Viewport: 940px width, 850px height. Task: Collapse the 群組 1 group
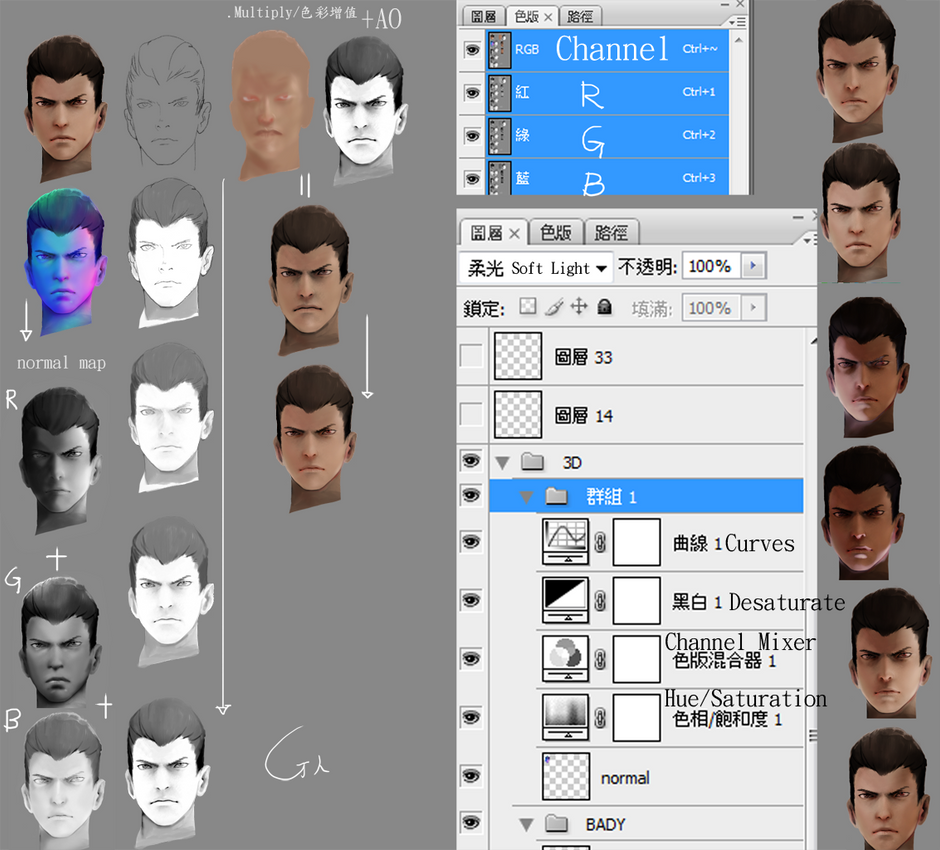(x=527, y=495)
